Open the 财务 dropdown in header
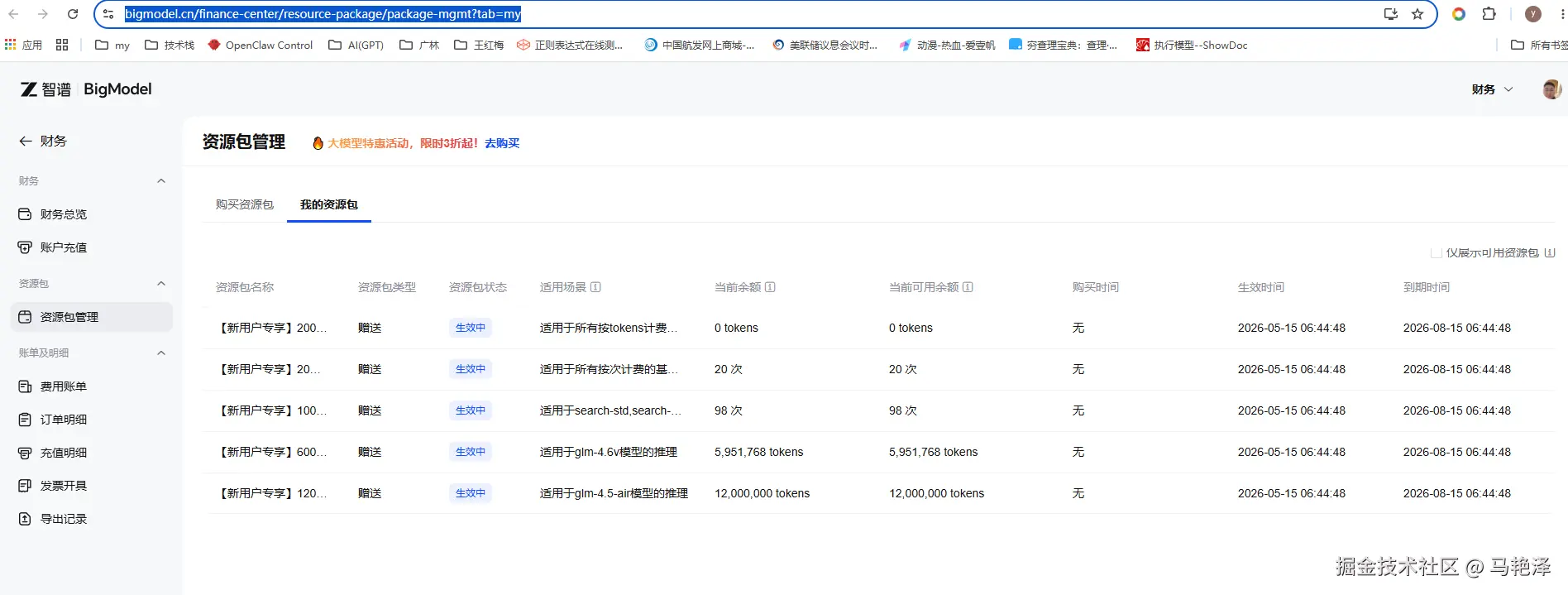The width and height of the screenshot is (1568, 595). (x=1492, y=89)
